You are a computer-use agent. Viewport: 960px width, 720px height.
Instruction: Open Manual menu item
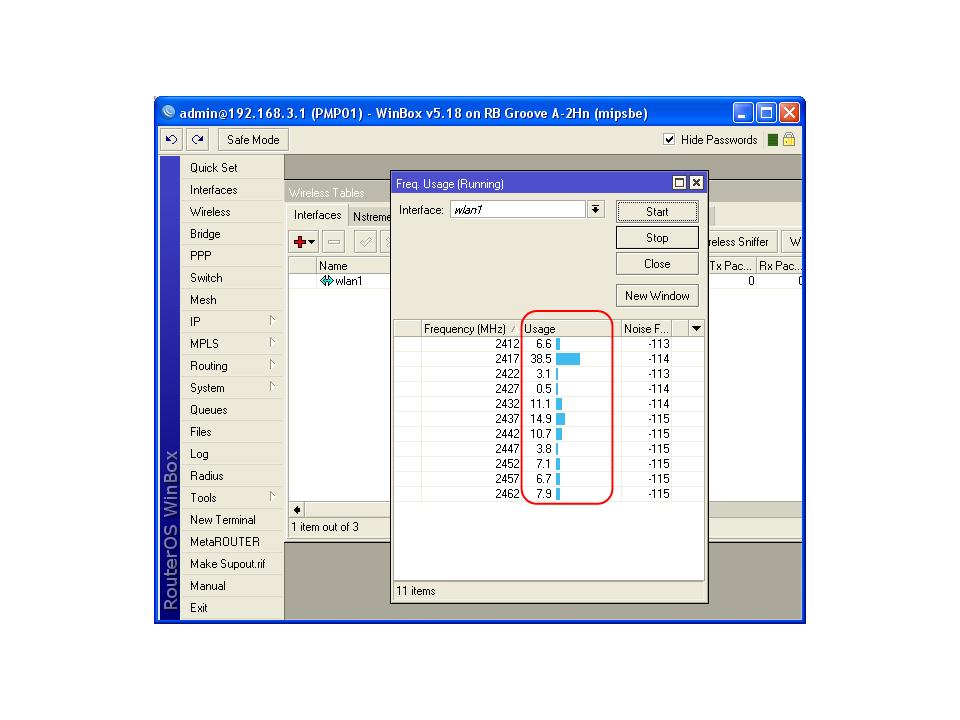point(231,586)
